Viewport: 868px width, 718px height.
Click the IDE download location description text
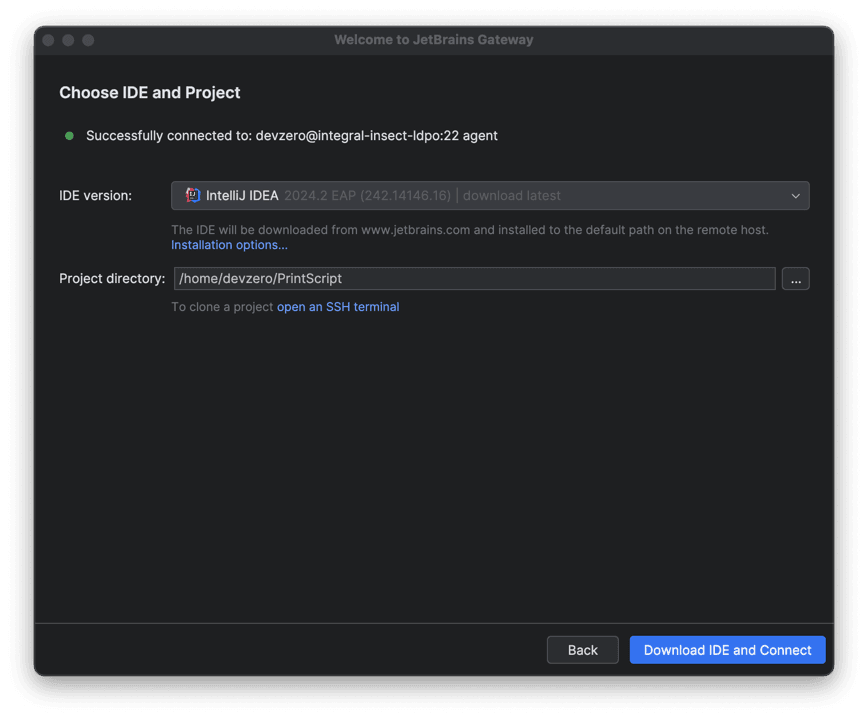point(469,230)
